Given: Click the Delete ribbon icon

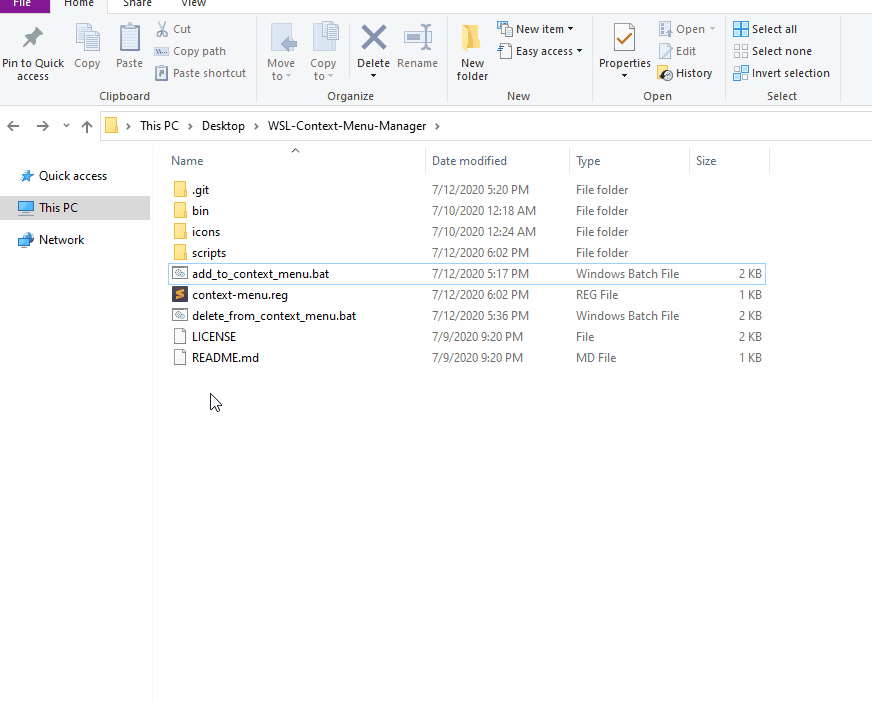Looking at the screenshot, I should point(374,38).
